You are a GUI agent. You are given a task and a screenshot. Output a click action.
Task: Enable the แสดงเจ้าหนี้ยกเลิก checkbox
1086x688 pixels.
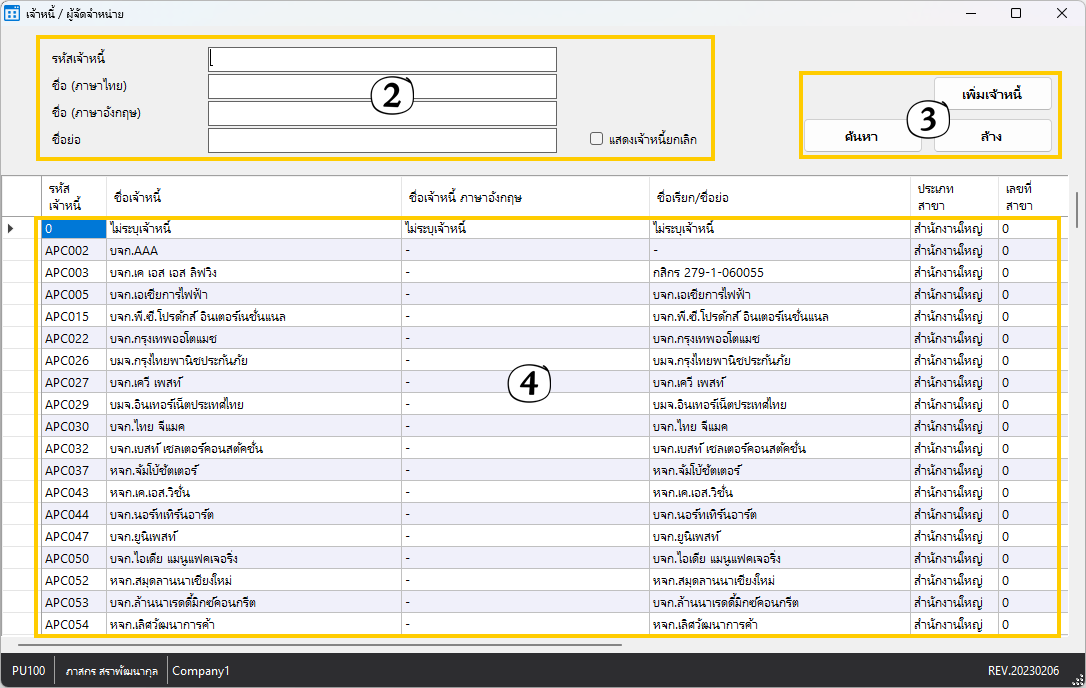pyautogui.click(x=597, y=140)
